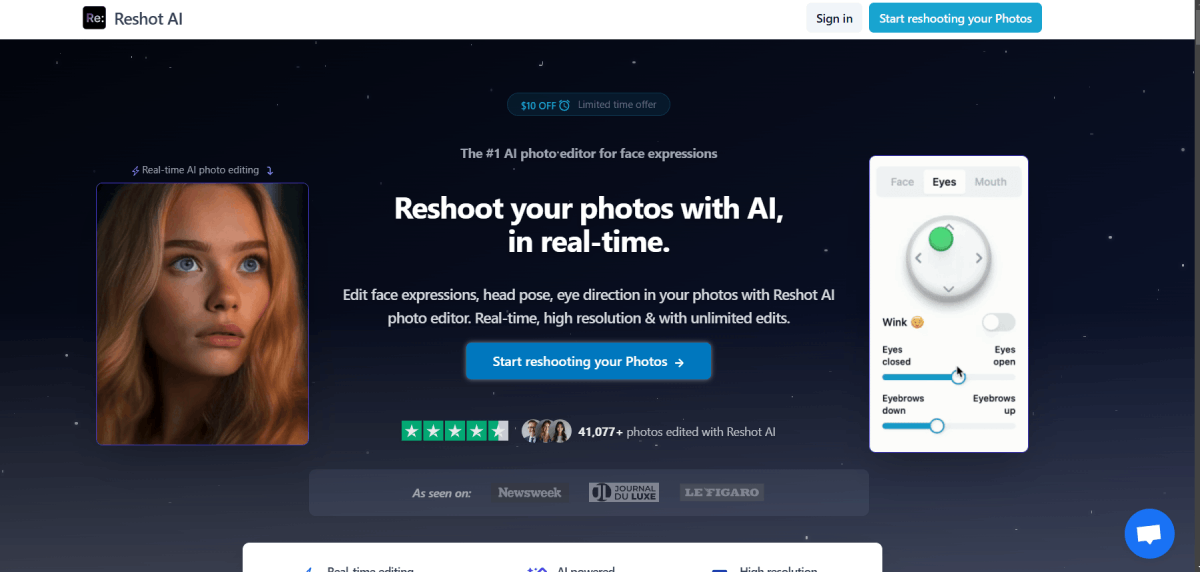The height and width of the screenshot is (572, 1200).
Task: Click the Le Figaro logo
Action: [721, 492]
